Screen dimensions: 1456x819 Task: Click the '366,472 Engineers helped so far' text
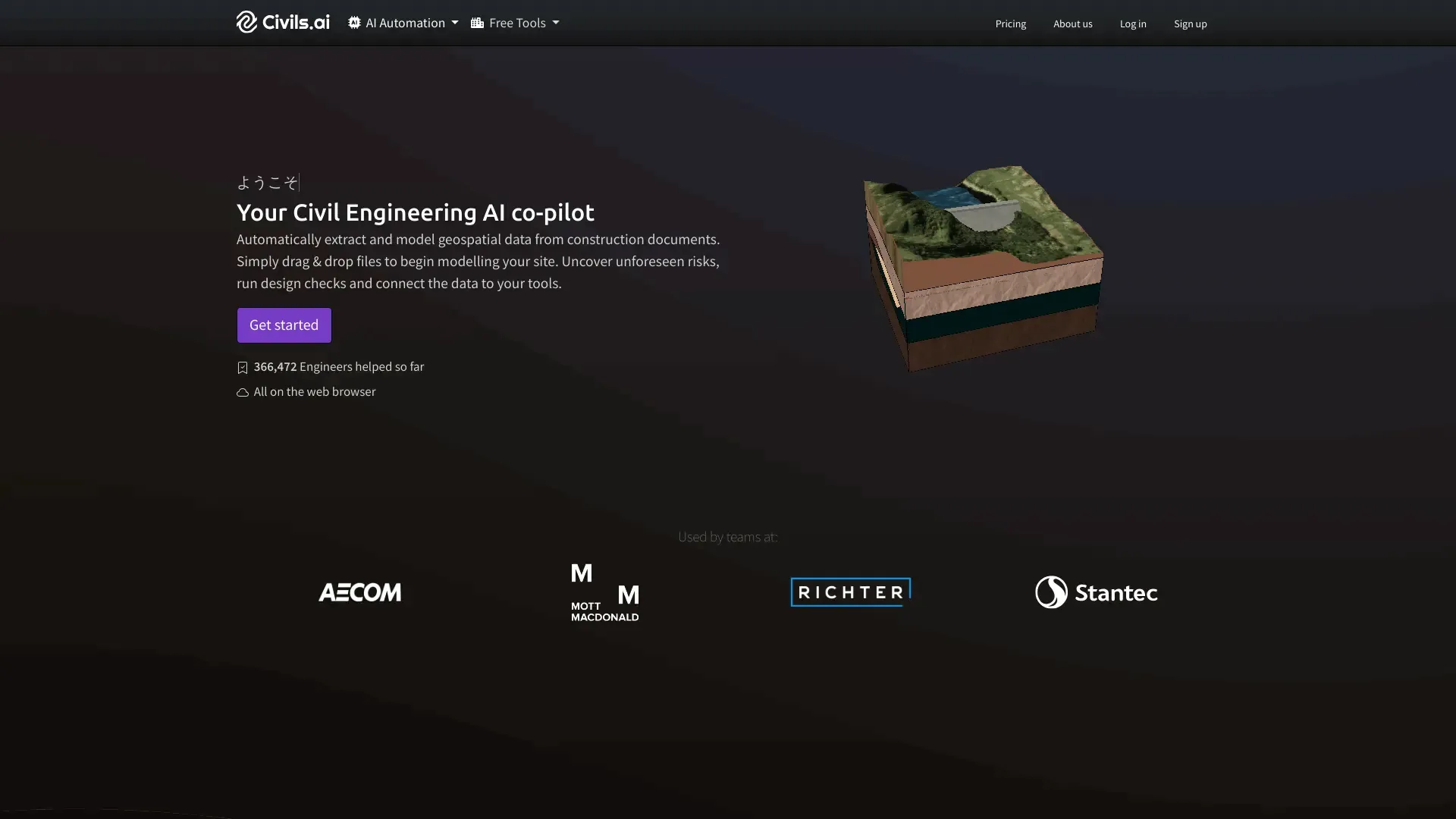tap(339, 367)
